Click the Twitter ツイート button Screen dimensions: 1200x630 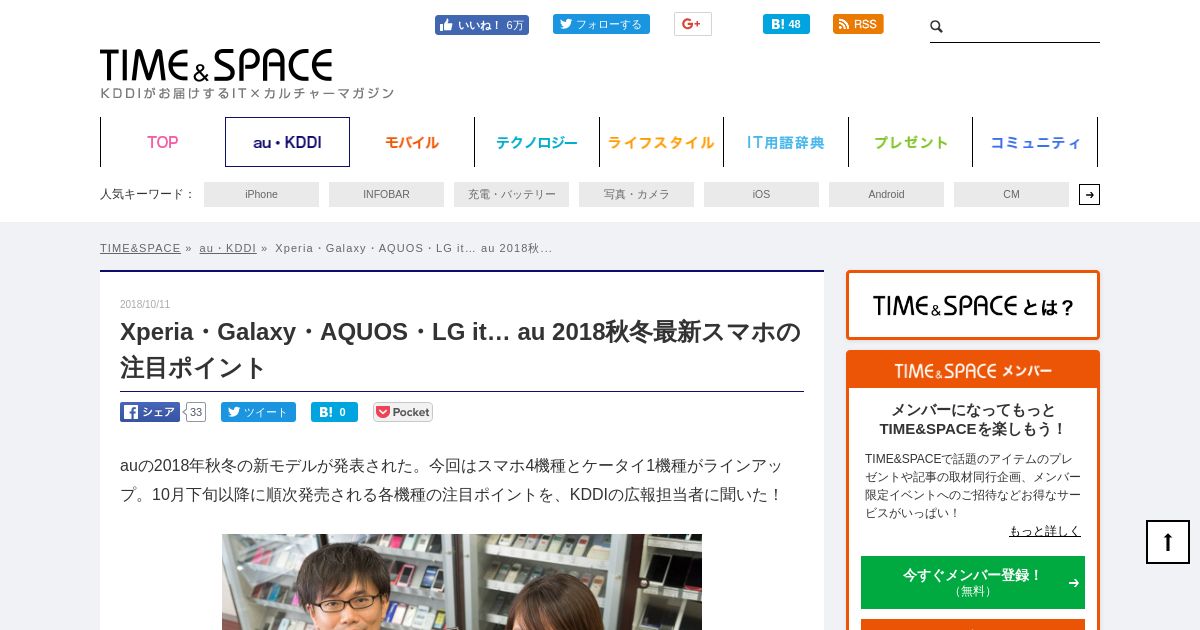[x=258, y=412]
